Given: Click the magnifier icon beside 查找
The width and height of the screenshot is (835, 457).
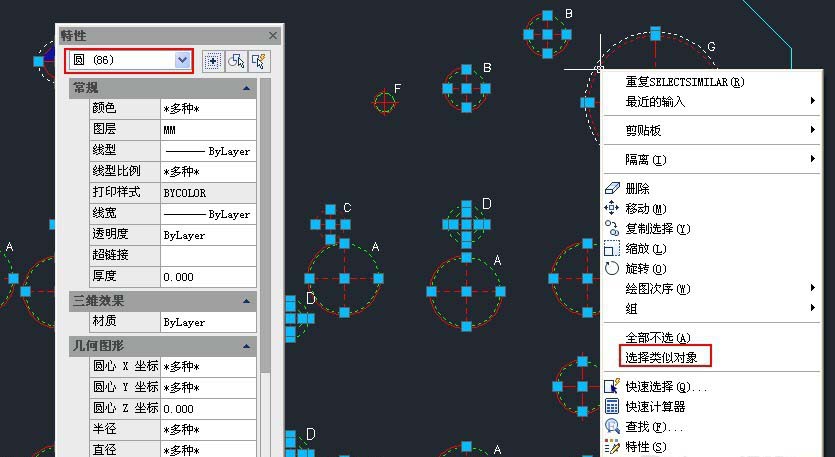Looking at the screenshot, I should (x=612, y=426).
